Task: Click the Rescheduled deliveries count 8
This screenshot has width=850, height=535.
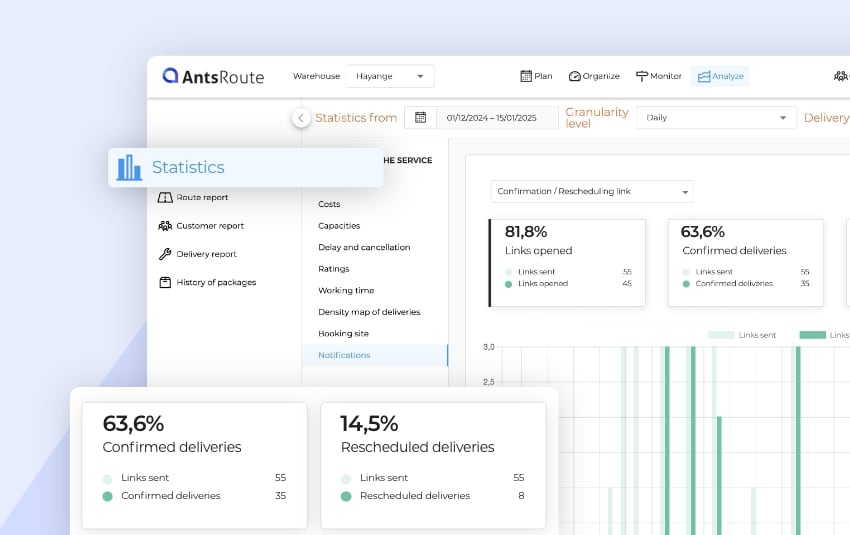Action: click(x=521, y=495)
